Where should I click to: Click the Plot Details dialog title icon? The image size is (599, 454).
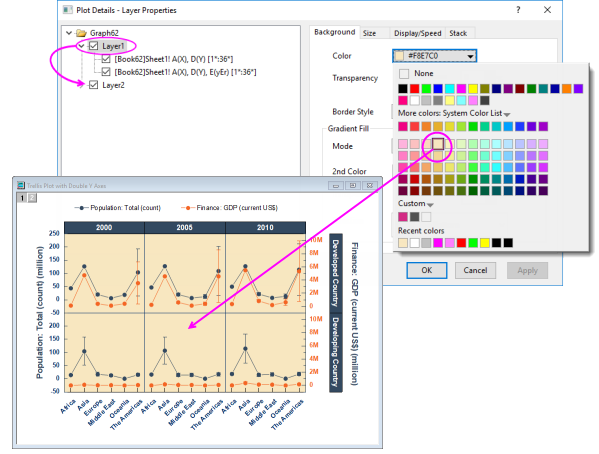click(68, 10)
